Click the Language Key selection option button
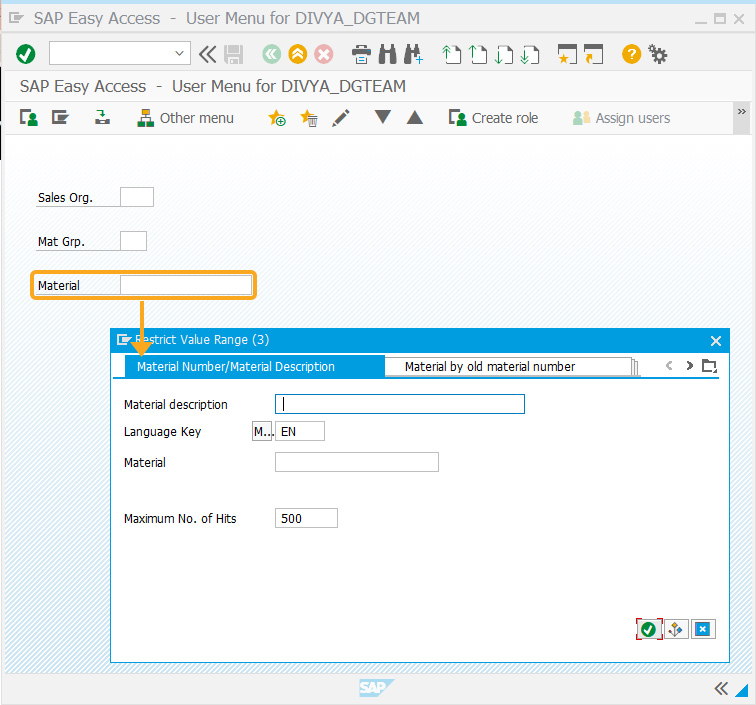This screenshot has width=756, height=705. point(262,431)
